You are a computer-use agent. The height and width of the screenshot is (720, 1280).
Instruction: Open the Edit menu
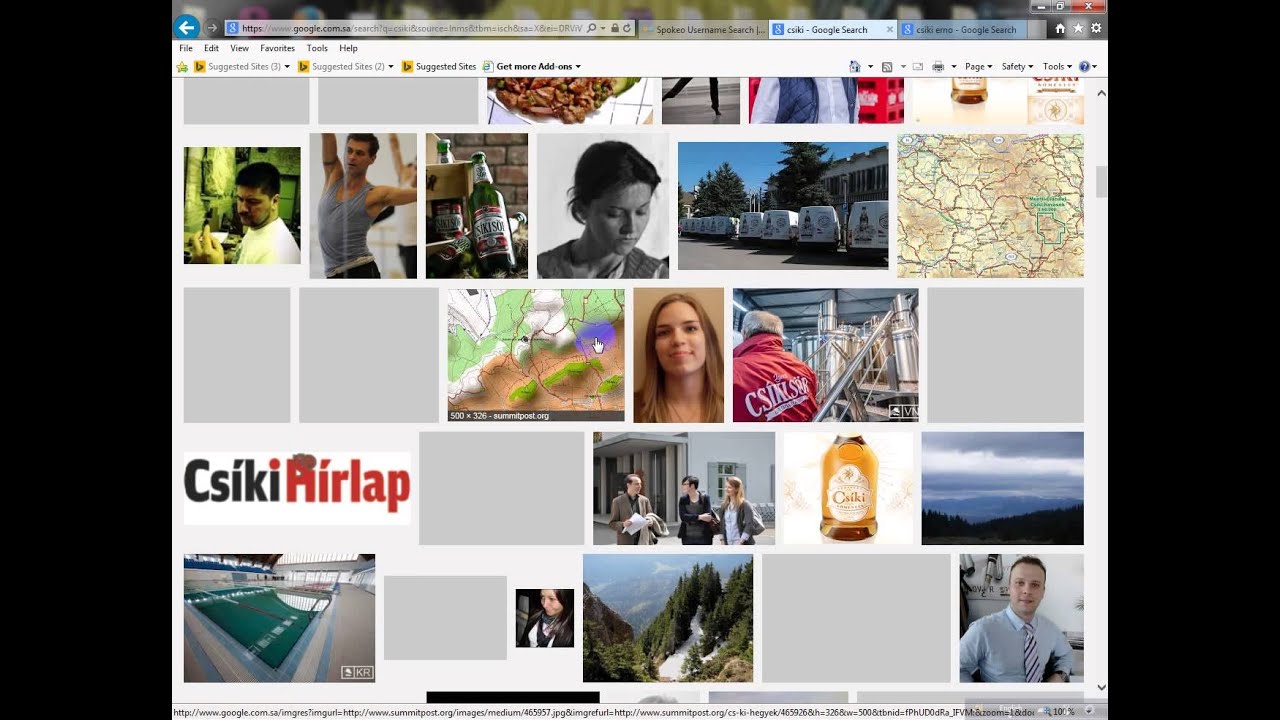(x=211, y=48)
